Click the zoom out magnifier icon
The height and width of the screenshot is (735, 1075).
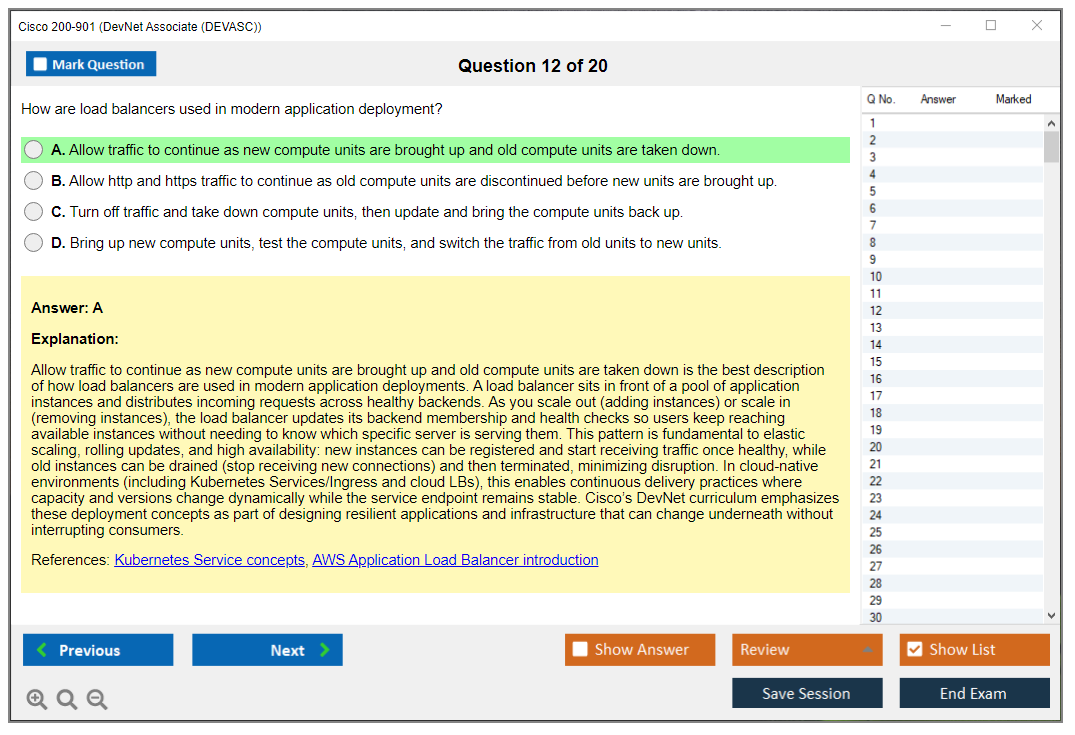pyautogui.click(x=97, y=699)
